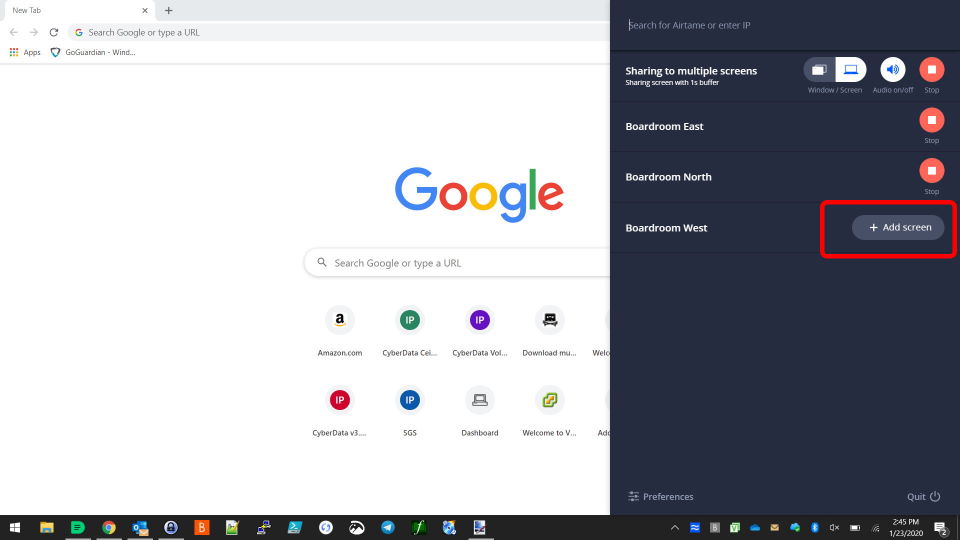Open the Download mu... shortcut tile

[x=549, y=332]
